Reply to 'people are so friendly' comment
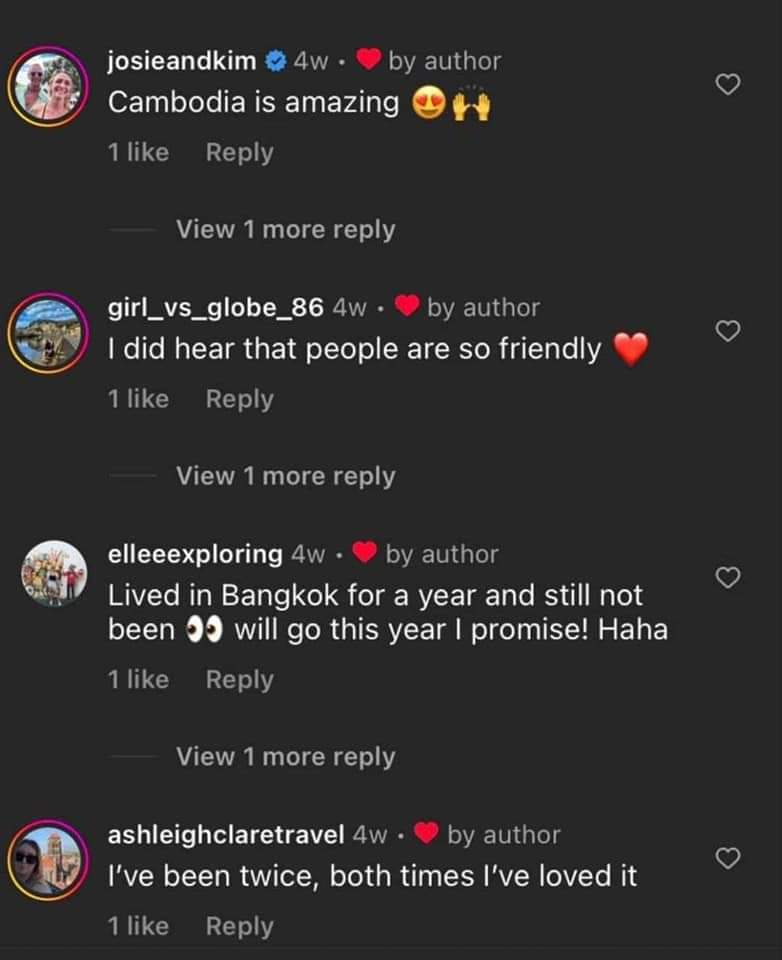The image size is (782, 960). click(239, 399)
